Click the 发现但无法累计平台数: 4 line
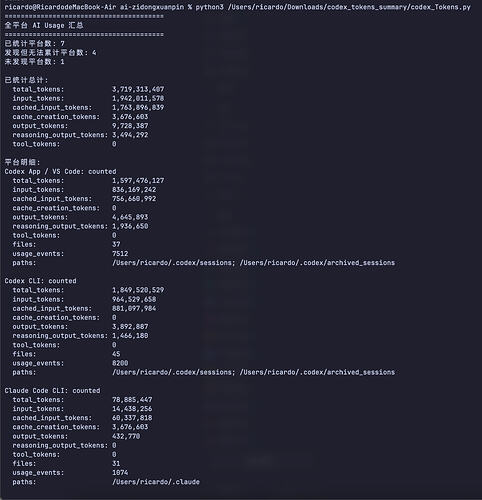Screen dimensions: 482x500 pyautogui.click(x=50, y=53)
